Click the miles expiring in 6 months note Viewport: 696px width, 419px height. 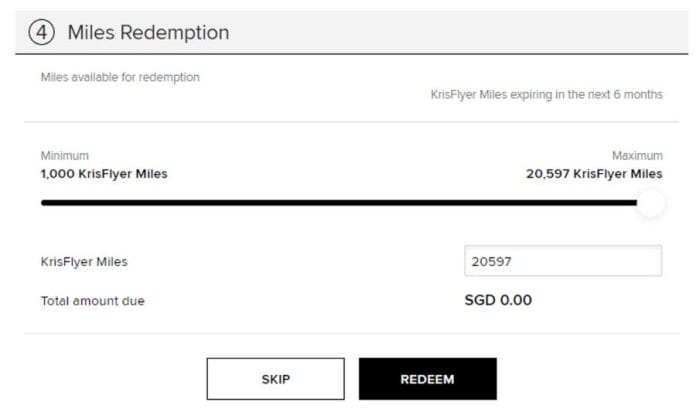pos(546,94)
